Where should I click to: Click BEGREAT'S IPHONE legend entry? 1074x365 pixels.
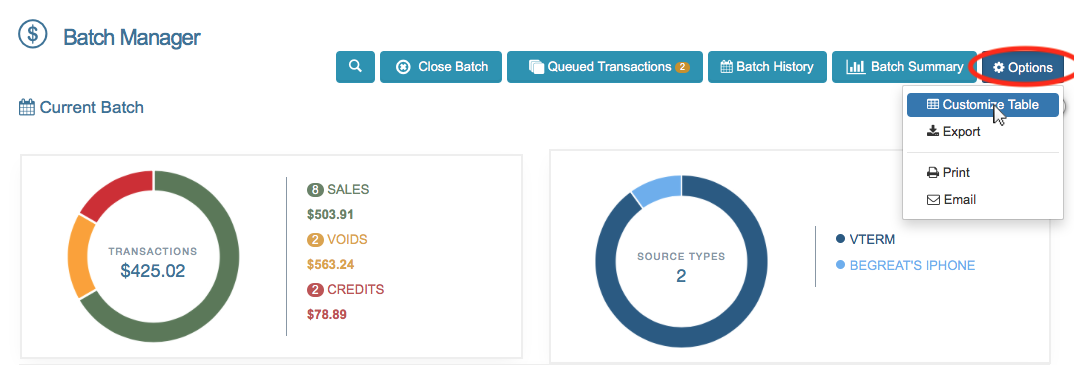906,265
